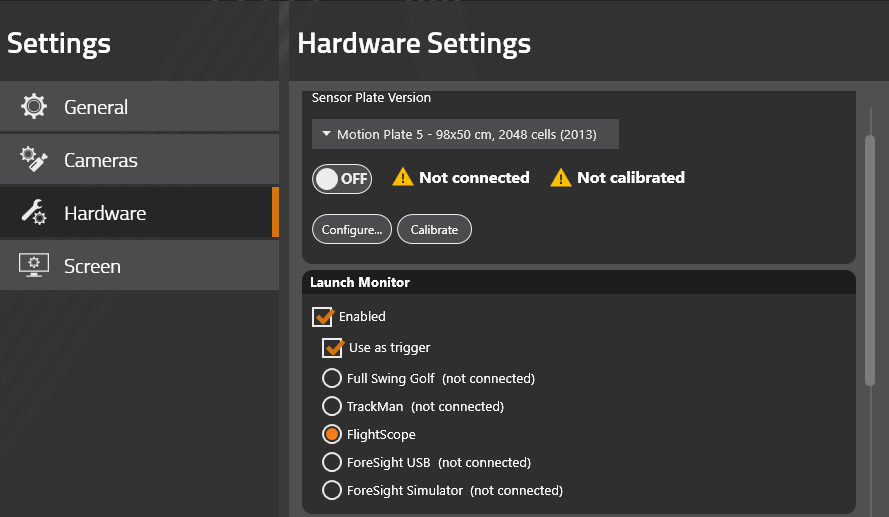Click the Configure... button
889x517 pixels.
click(352, 230)
